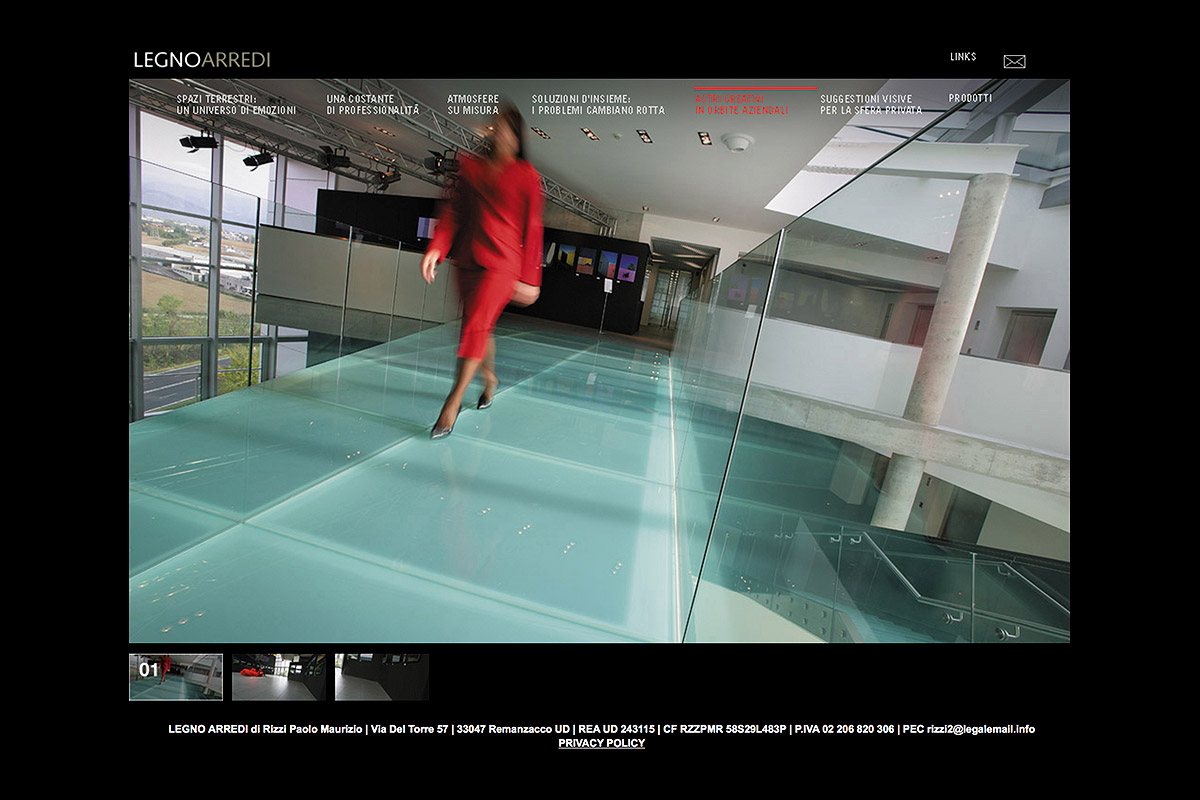Click the 'REA UD 243115' text
The width and height of the screenshot is (1200, 800).
(617, 729)
